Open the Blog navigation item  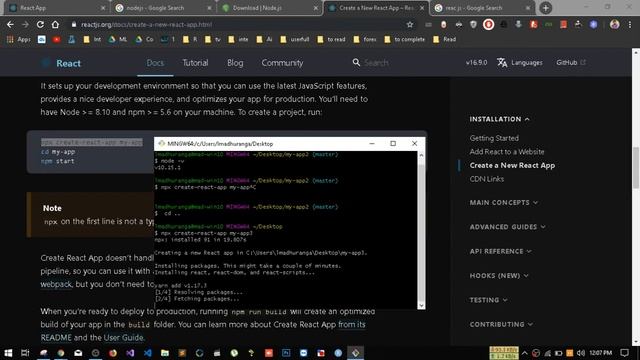235,63
